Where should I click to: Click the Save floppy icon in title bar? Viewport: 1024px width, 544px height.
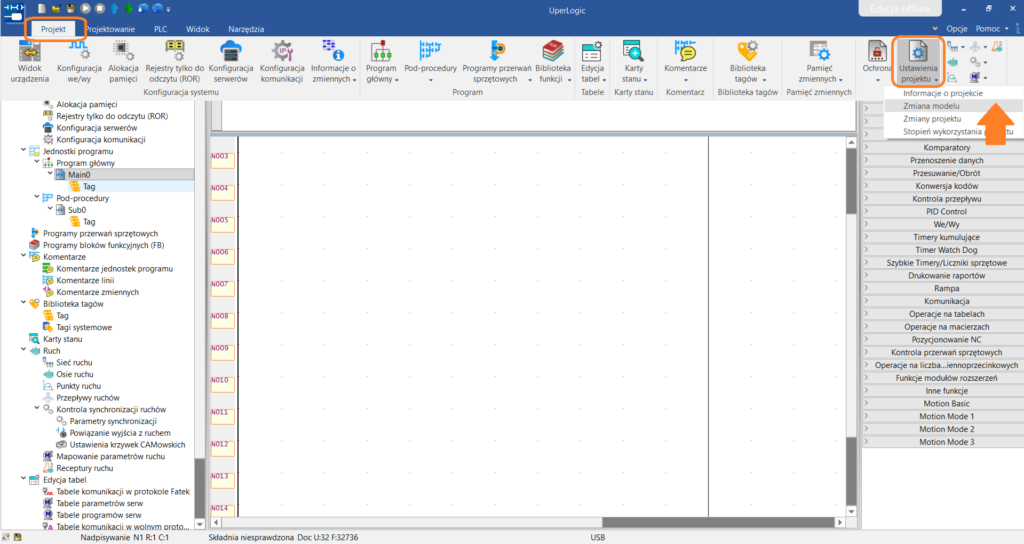coord(71,8)
